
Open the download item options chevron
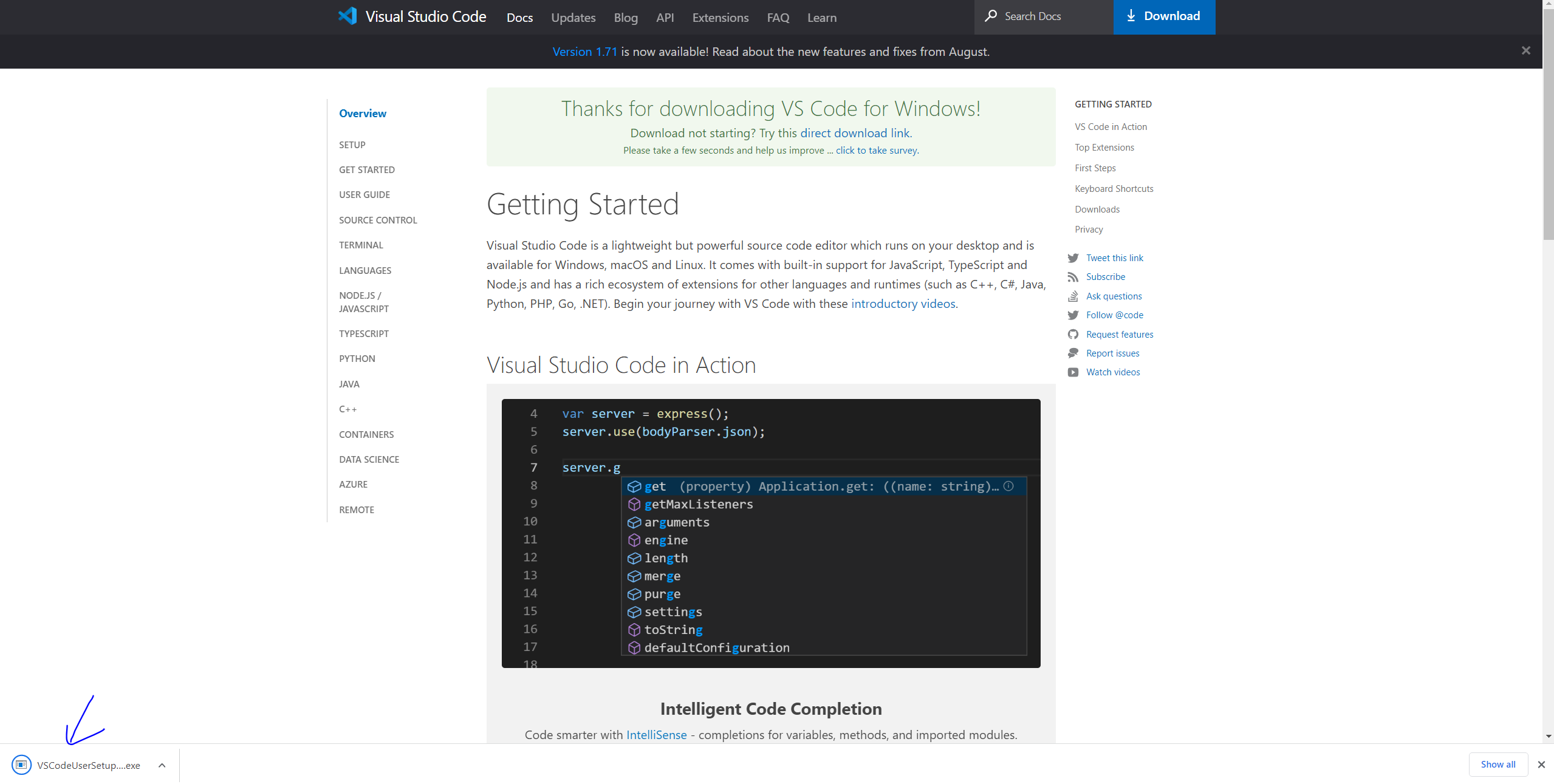pyautogui.click(x=162, y=765)
